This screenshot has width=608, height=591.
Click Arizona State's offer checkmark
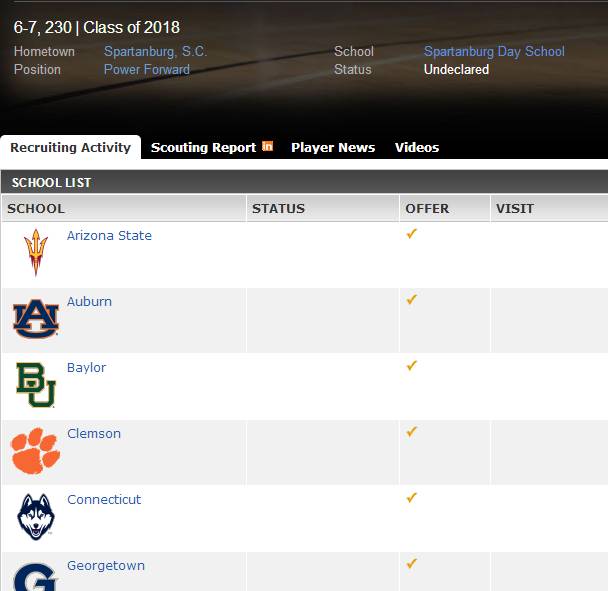(x=411, y=233)
